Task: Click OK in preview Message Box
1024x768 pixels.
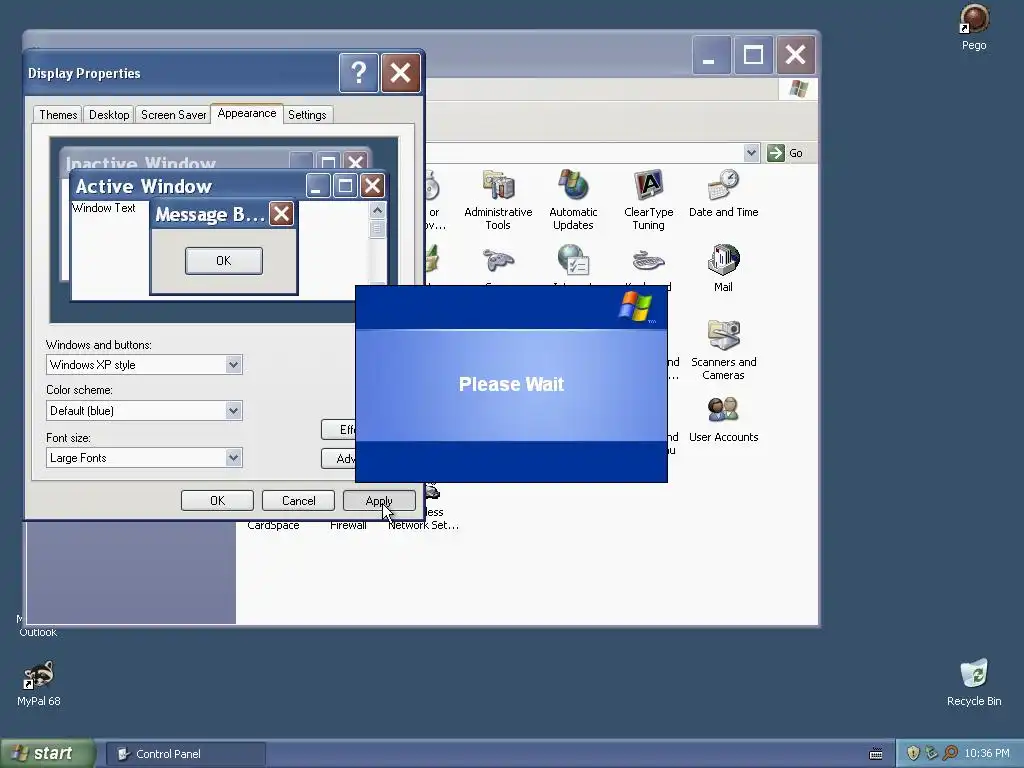Action: pyautogui.click(x=224, y=261)
